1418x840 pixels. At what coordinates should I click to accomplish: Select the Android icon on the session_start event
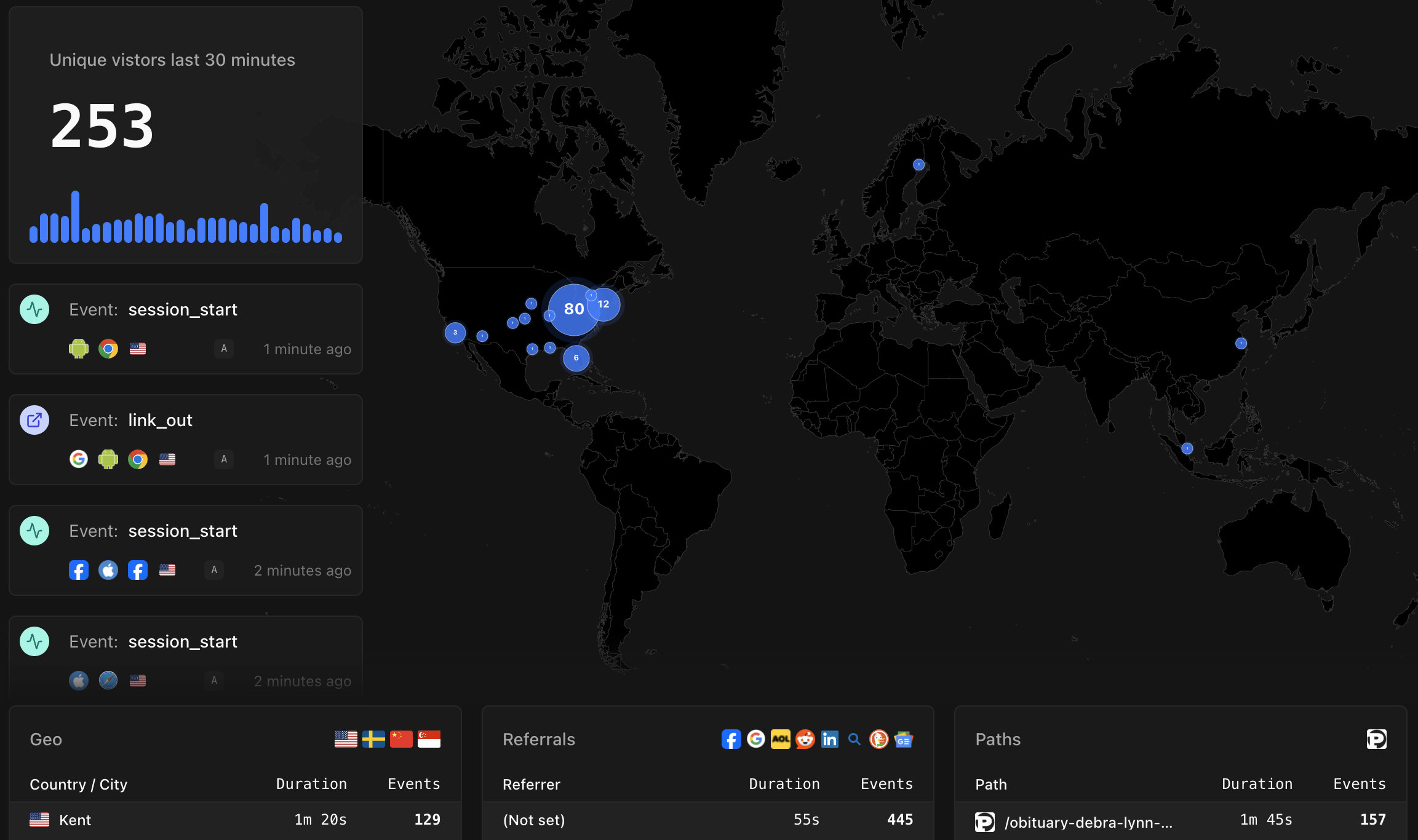tap(79, 349)
